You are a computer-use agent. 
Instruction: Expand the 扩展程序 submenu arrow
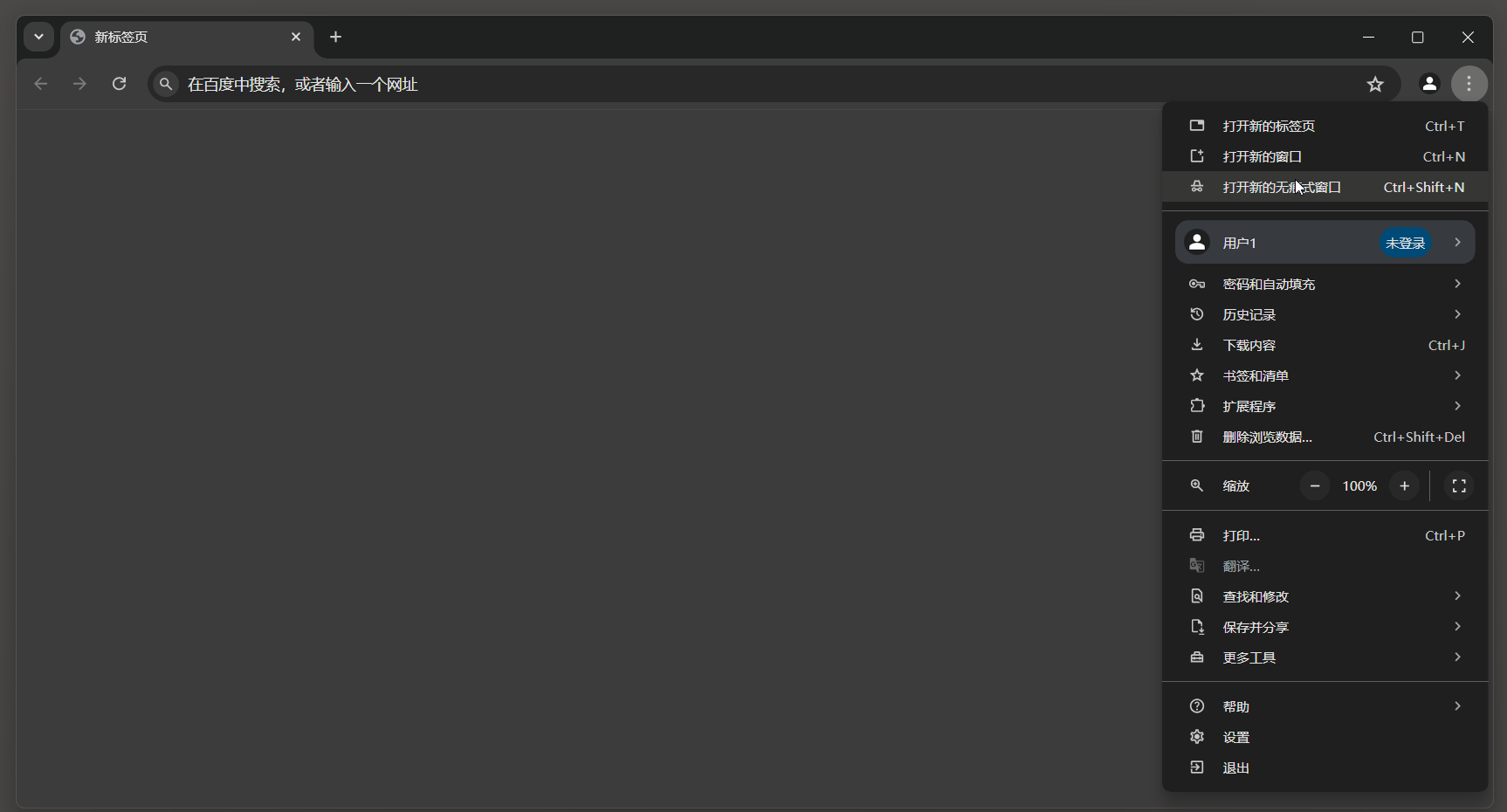(x=1457, y=406)
